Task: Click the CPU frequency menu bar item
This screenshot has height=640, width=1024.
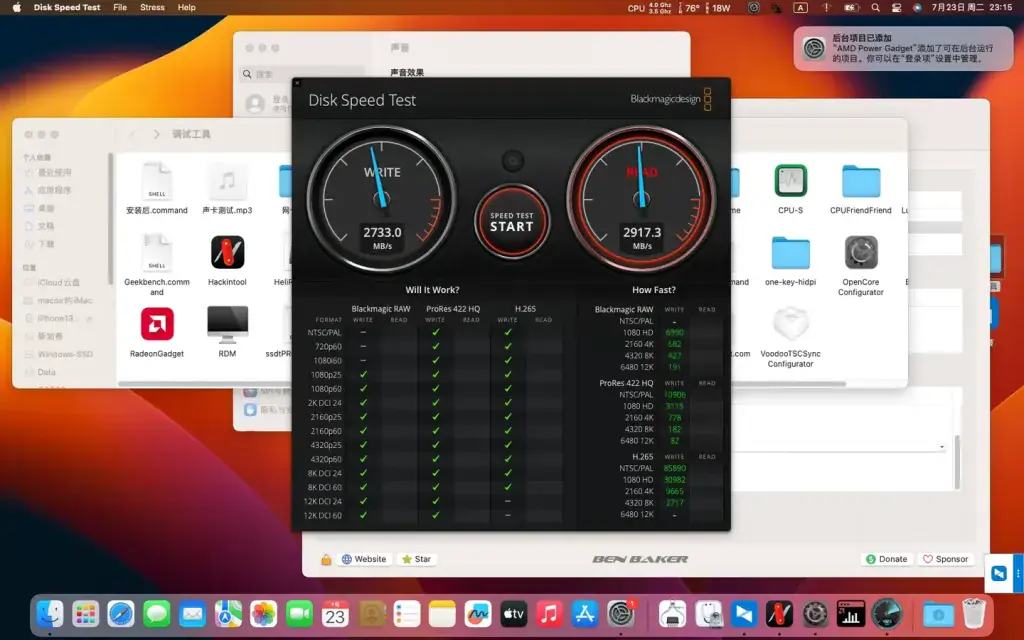Action: coord(650,8)
